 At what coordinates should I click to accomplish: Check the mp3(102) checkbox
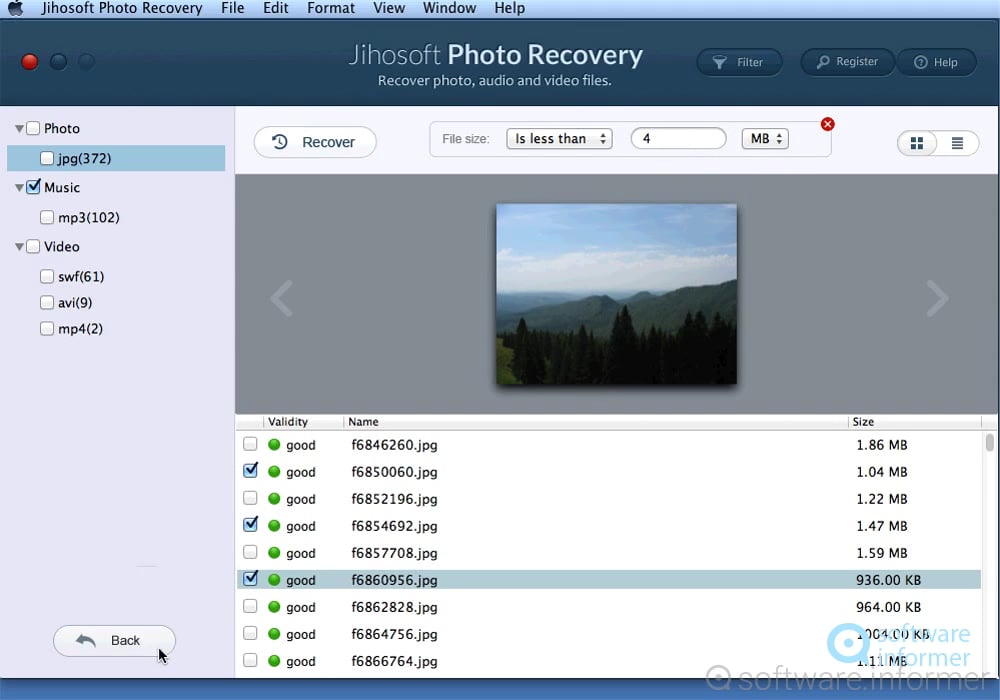click(x=47, y=217)
